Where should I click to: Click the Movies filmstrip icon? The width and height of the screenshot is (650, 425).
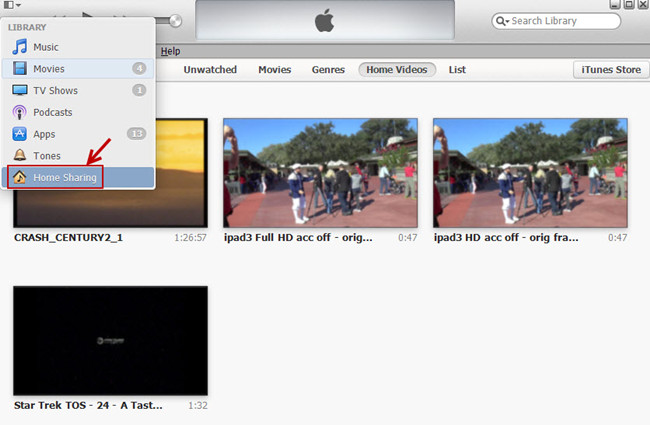(x=19, y=68)
